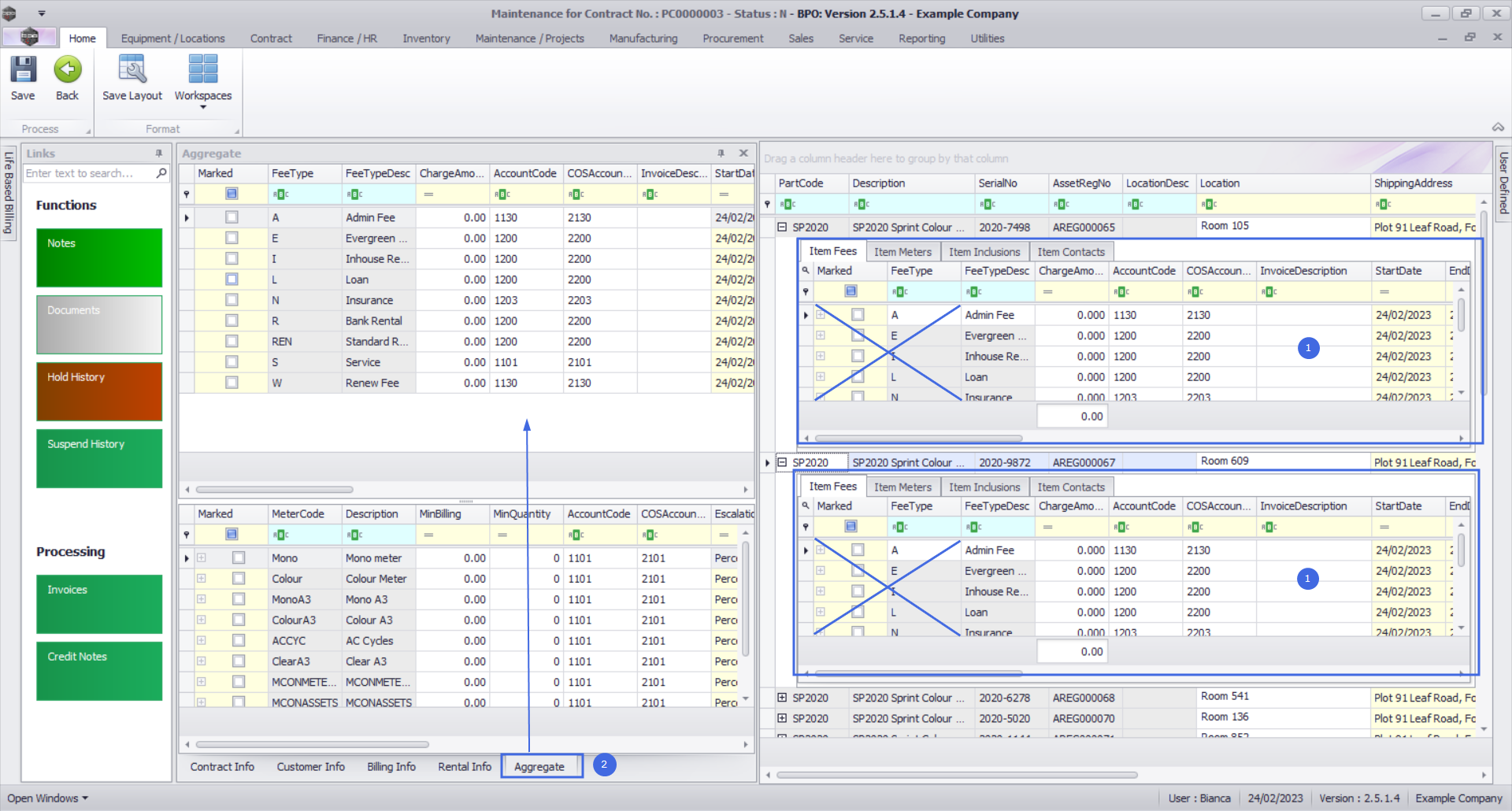This screenshot has height=811, width=1512.
Task: Open the Suspend History tile
Action: (99, 458)
